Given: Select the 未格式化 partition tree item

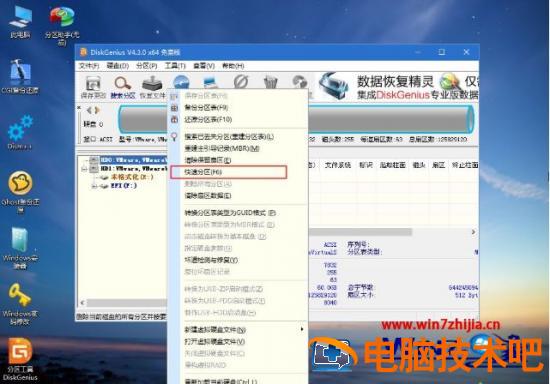Looking at the screenshot, I should tap(132, 177).
